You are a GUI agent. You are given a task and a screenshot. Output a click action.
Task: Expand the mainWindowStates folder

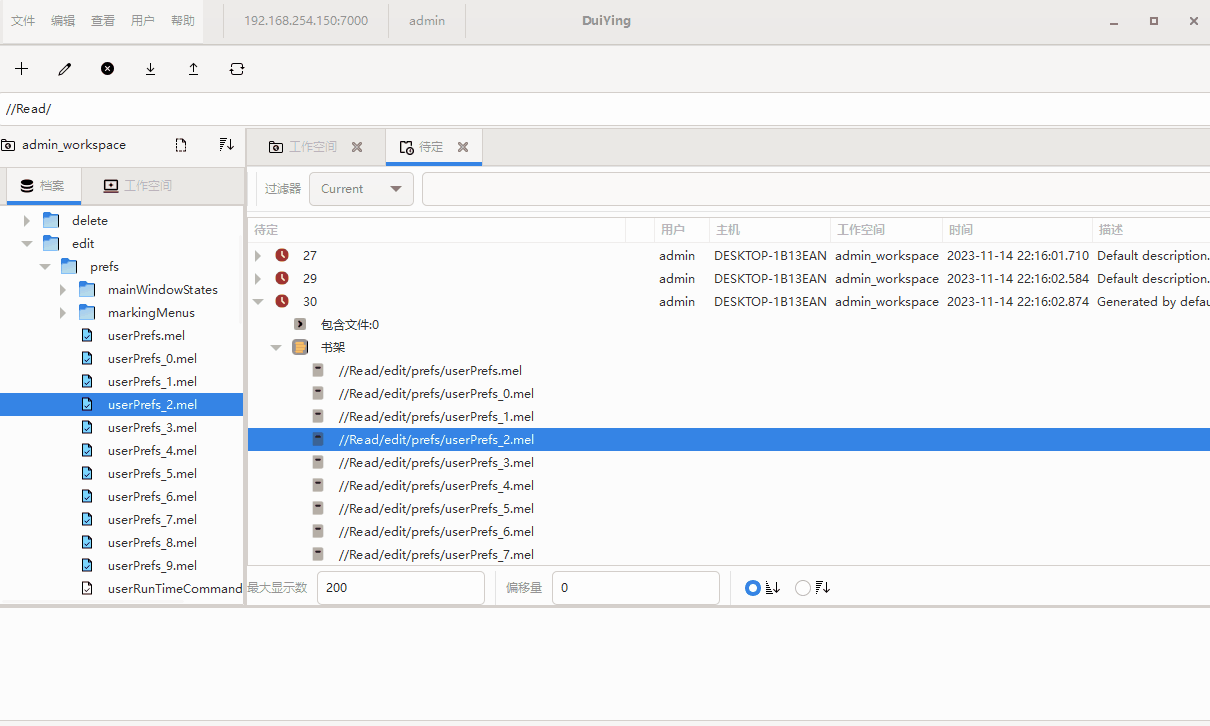point(63,290)
